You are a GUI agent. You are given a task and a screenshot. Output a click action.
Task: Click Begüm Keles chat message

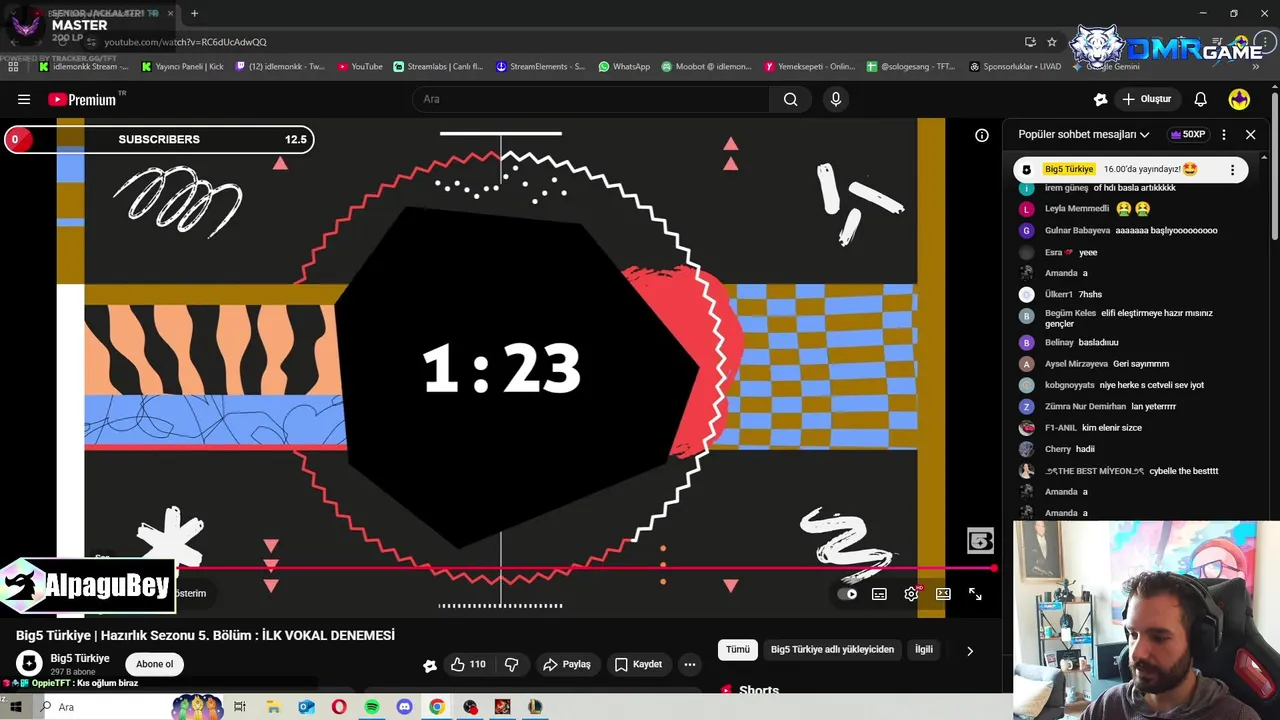(x=1129, y=318)
